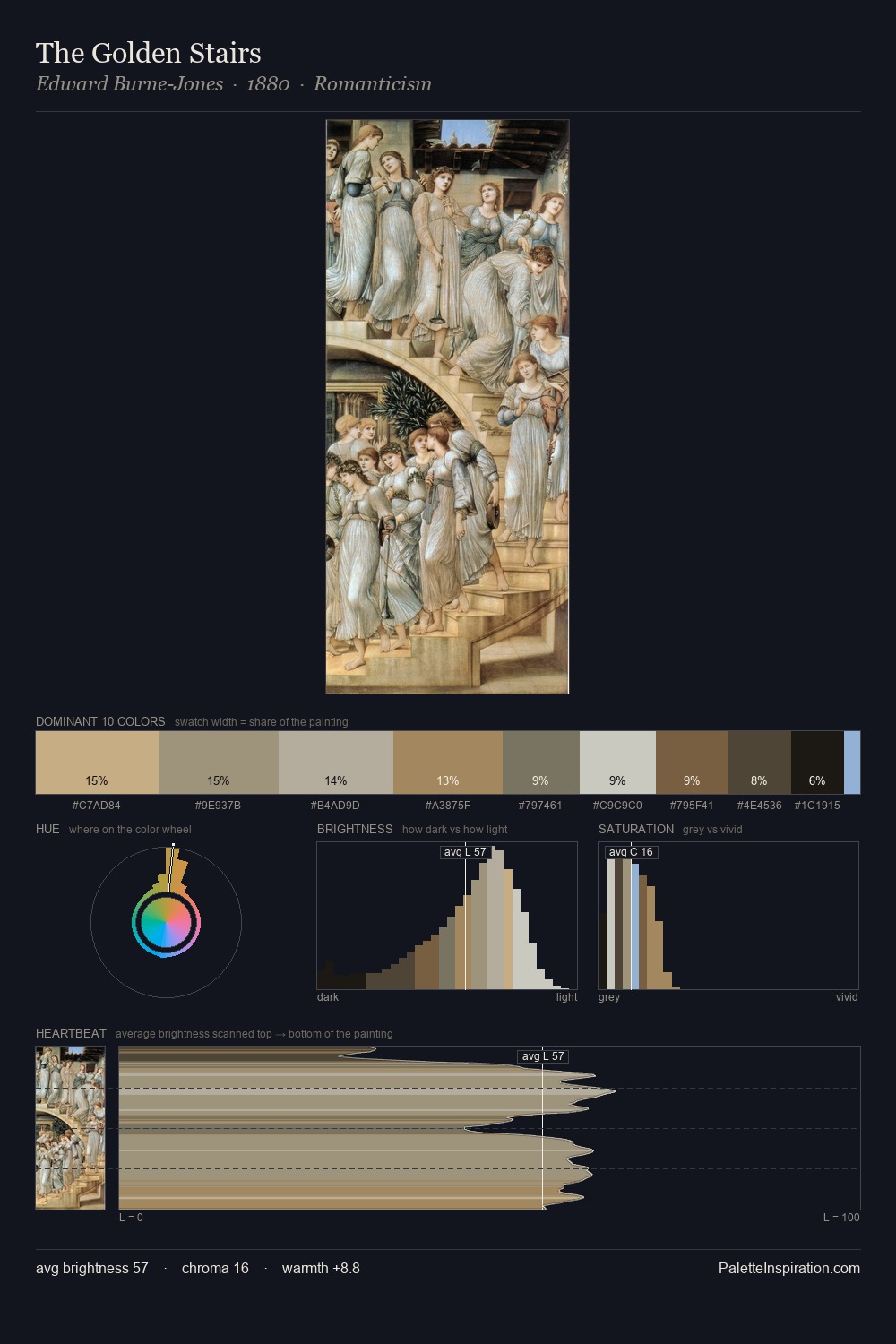Choose the #C9C9C0 pale swatch

(x=617, y=762)
